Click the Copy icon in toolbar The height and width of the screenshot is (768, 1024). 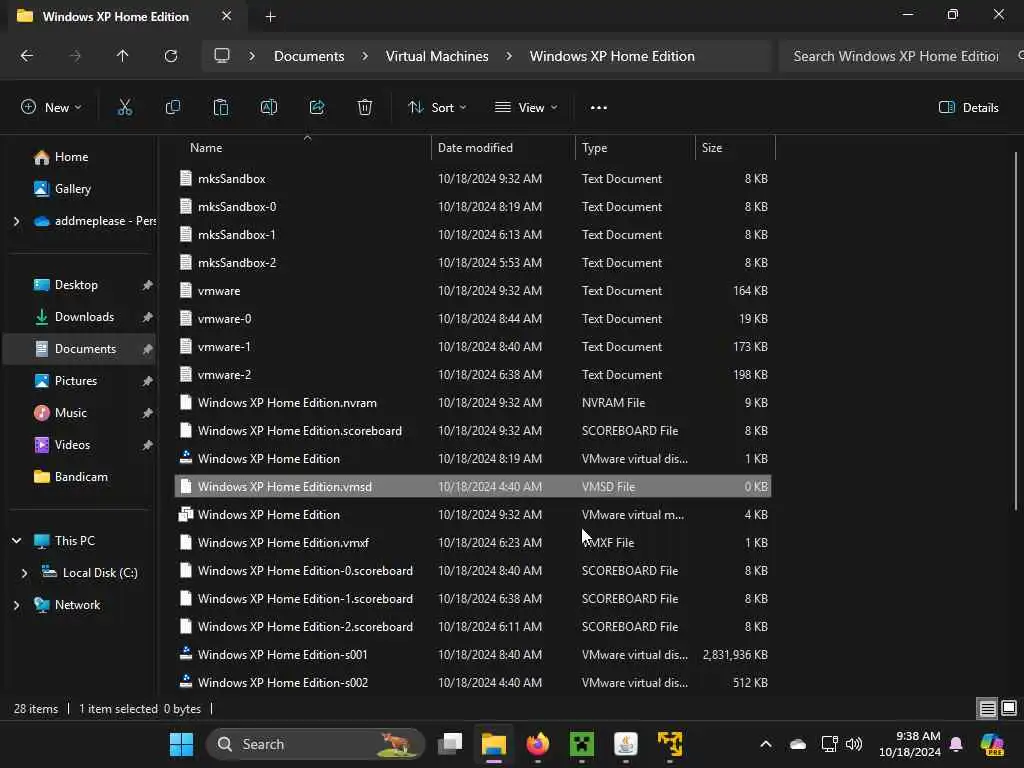click(x=172, y=108)
